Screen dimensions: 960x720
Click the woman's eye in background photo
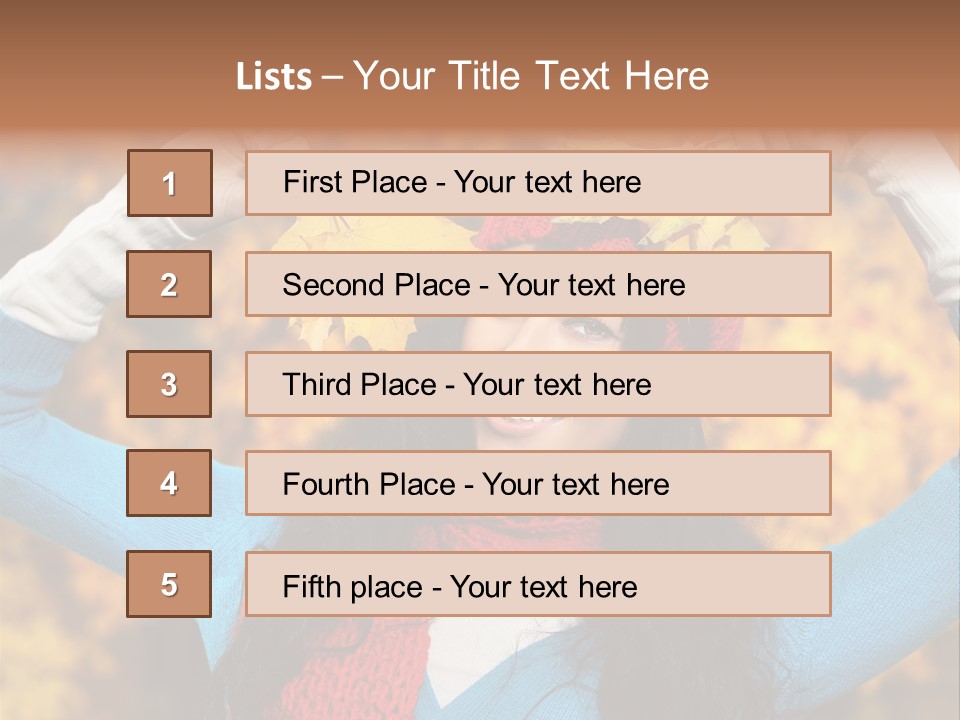(588, 330)
